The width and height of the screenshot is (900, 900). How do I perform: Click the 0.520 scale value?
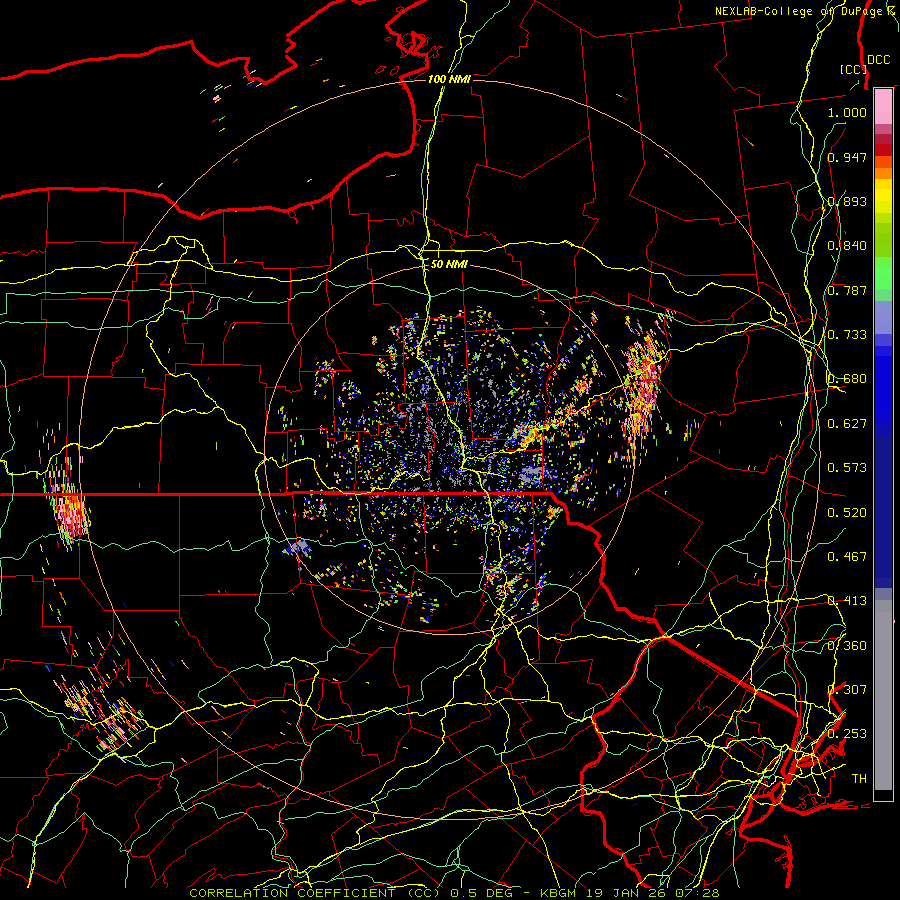tap(847, 513)
